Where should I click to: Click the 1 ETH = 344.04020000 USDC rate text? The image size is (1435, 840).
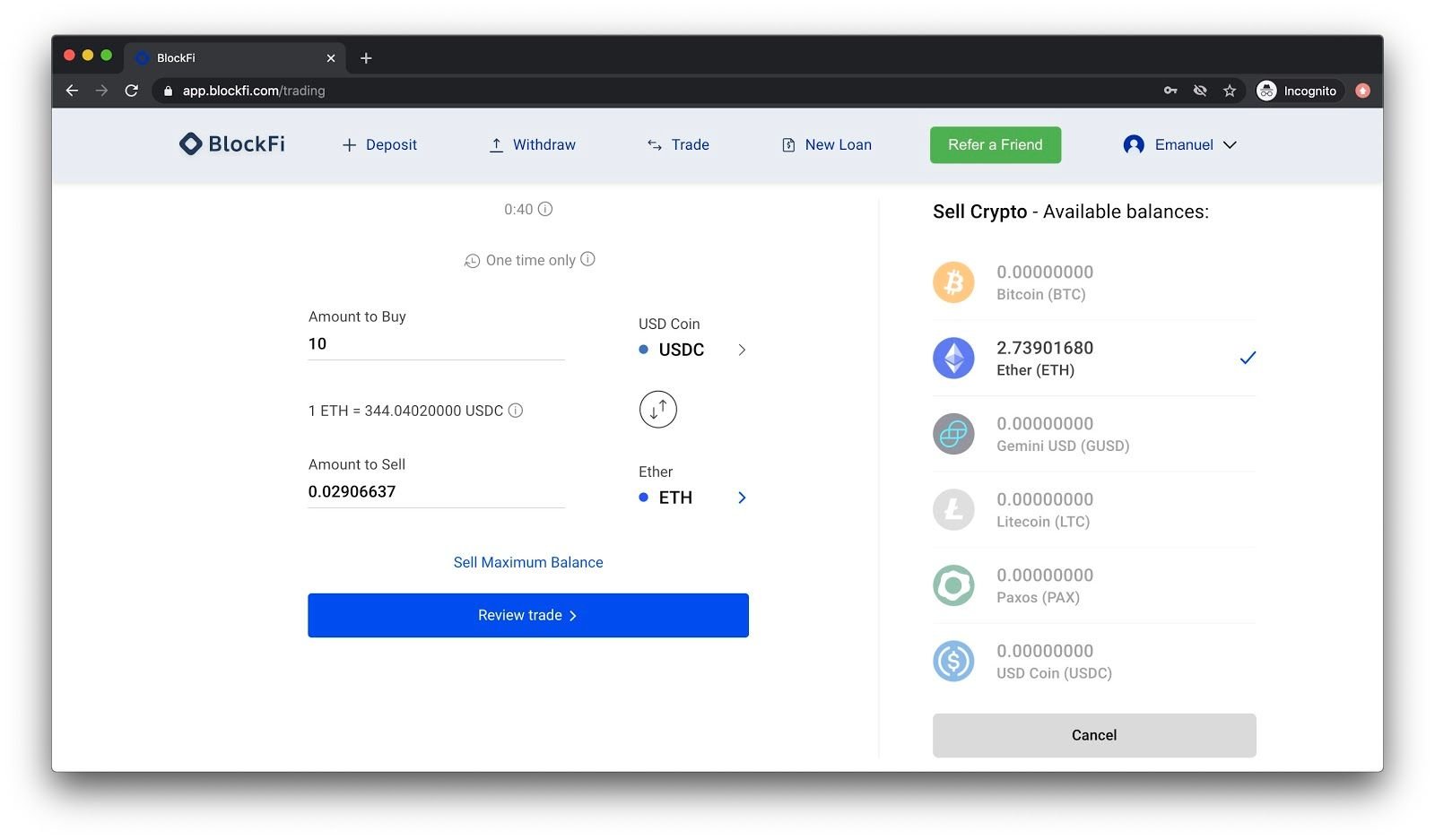click(405, 411)
